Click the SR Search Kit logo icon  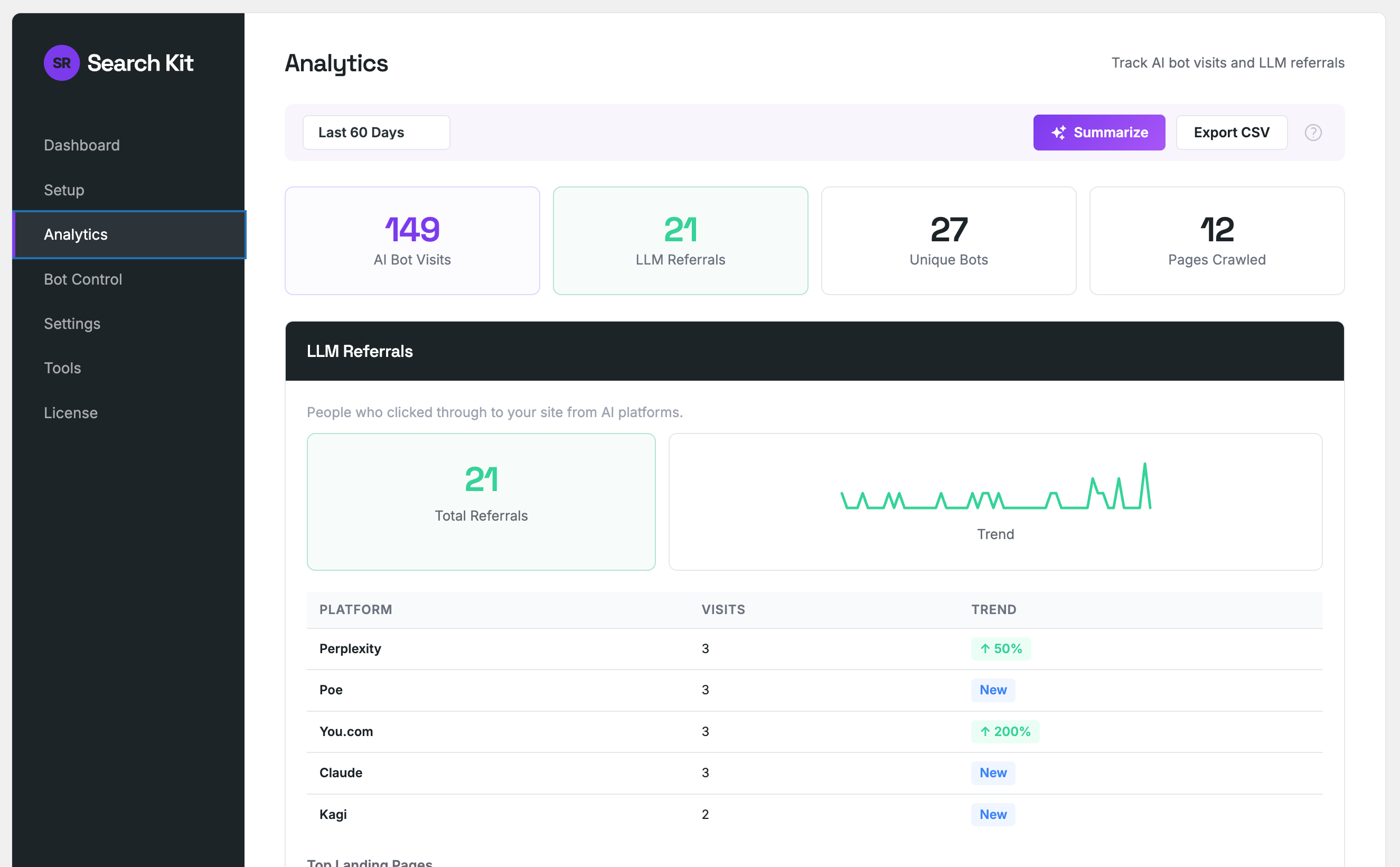[61, 63]
